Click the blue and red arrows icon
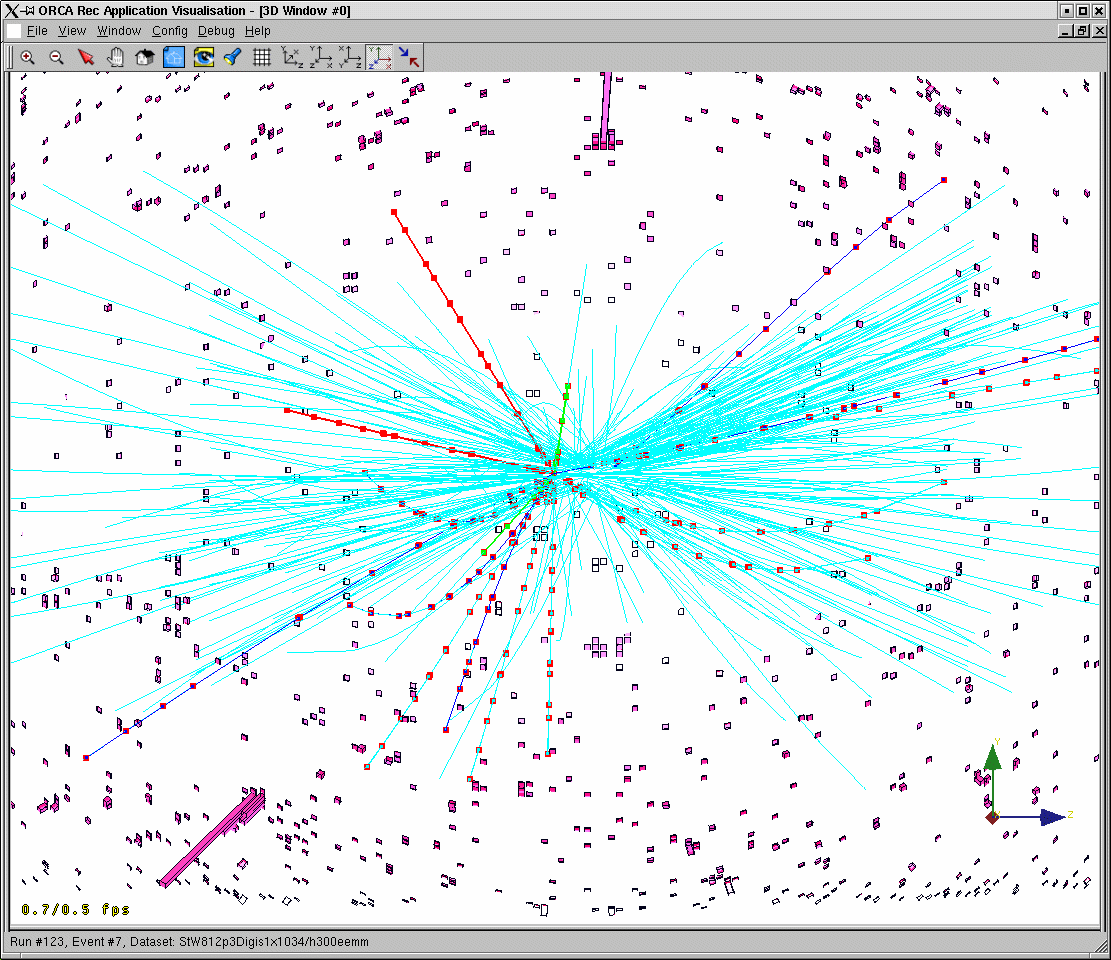This screenshot has width=1111, height=960. [410, 57]
